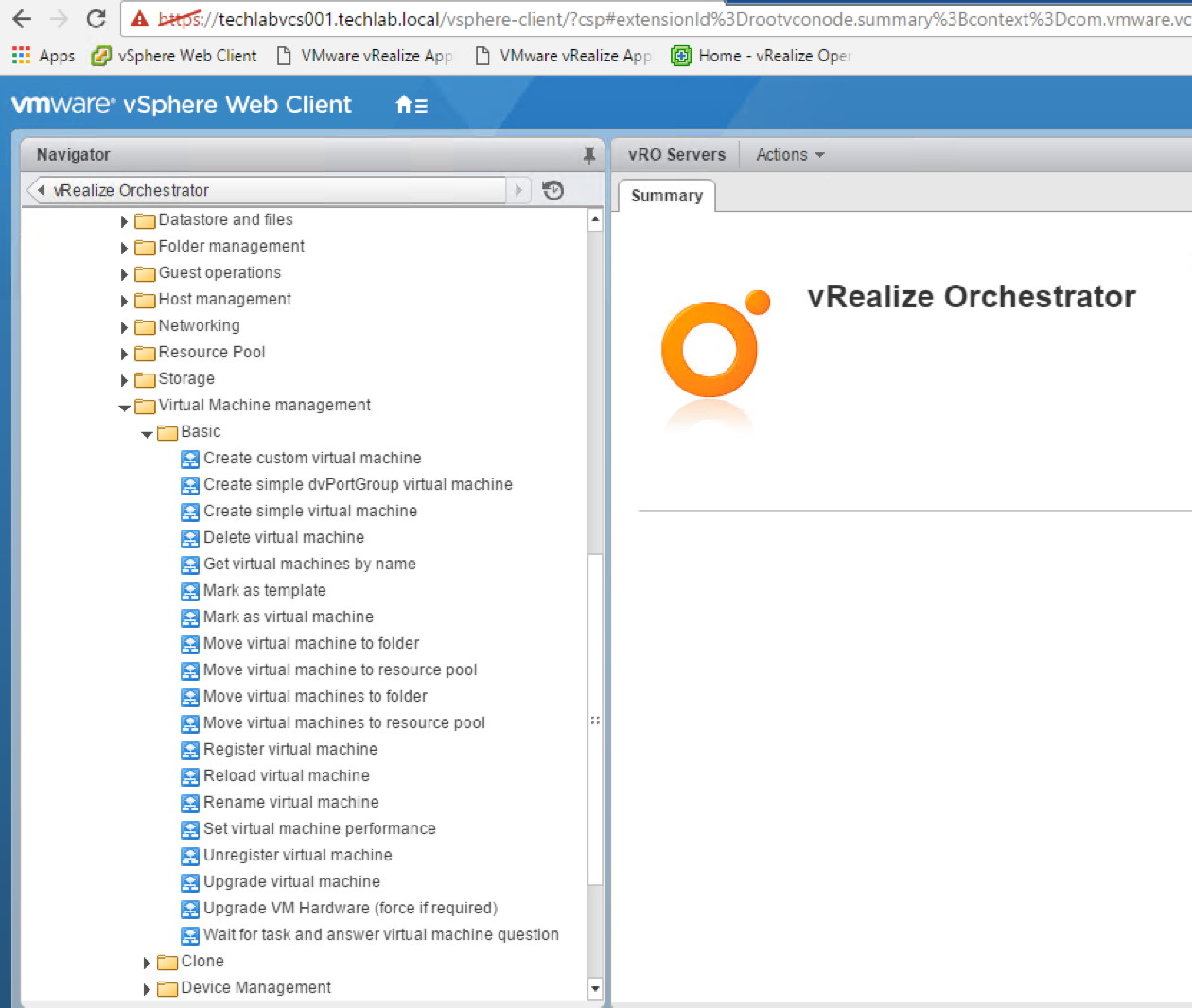The width and height of the screenshot is (1192, 1008).
Task: Click Create simple virtual machine workflow icon
Action: [190, 512]
